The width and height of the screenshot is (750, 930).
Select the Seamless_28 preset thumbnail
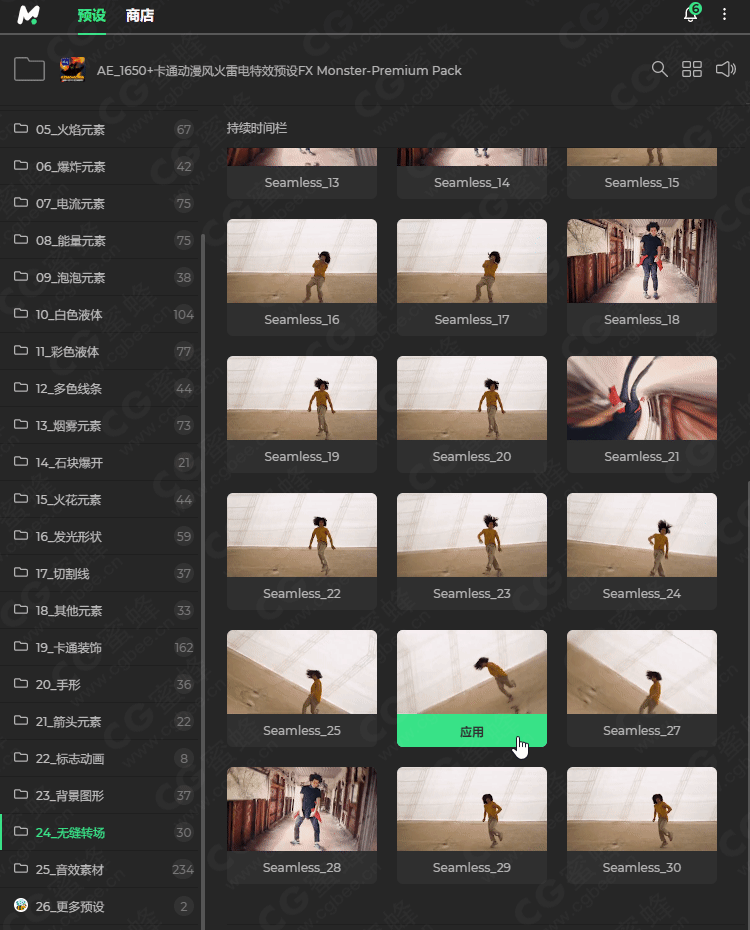click(x=302, y=810)
